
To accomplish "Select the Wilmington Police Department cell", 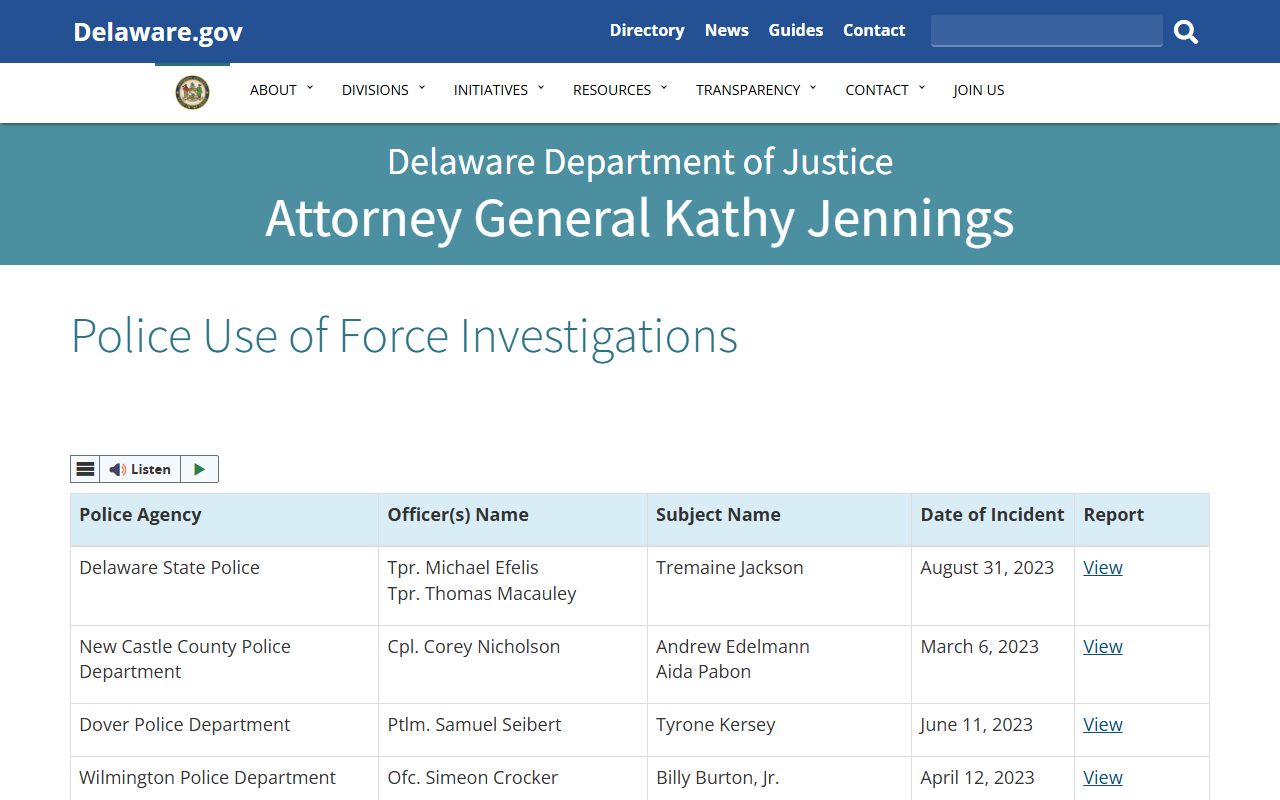I will click(x=224, y=778).
